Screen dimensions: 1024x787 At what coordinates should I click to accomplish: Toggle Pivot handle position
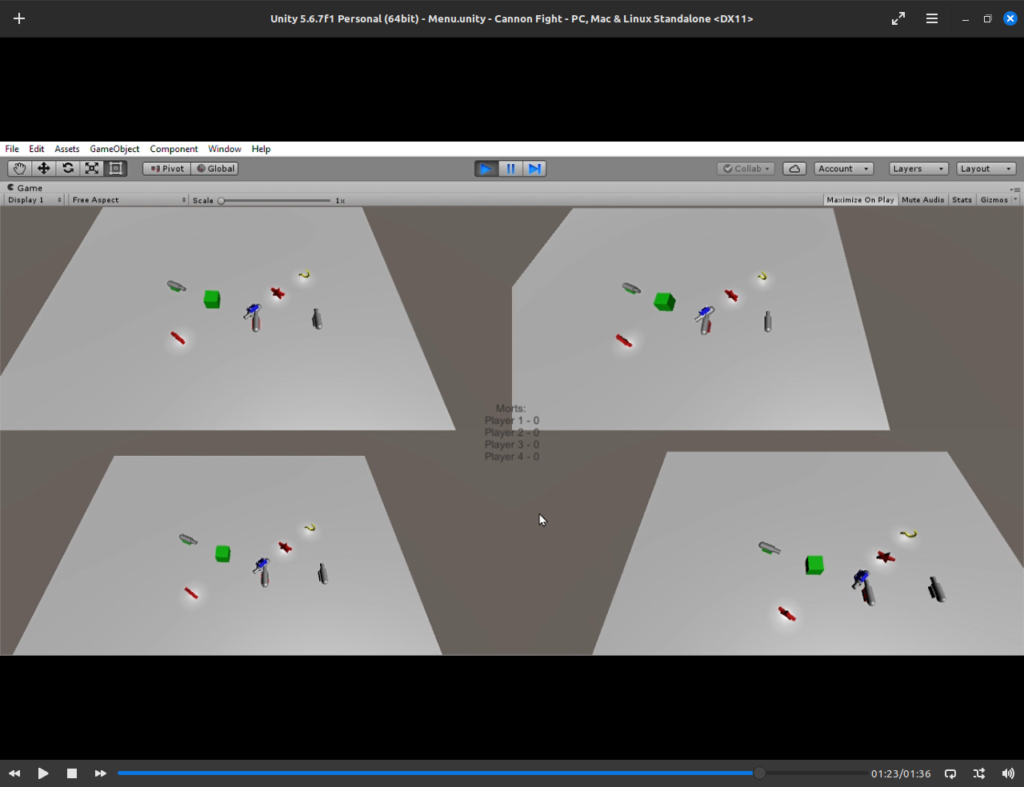[x=166, y=169]
